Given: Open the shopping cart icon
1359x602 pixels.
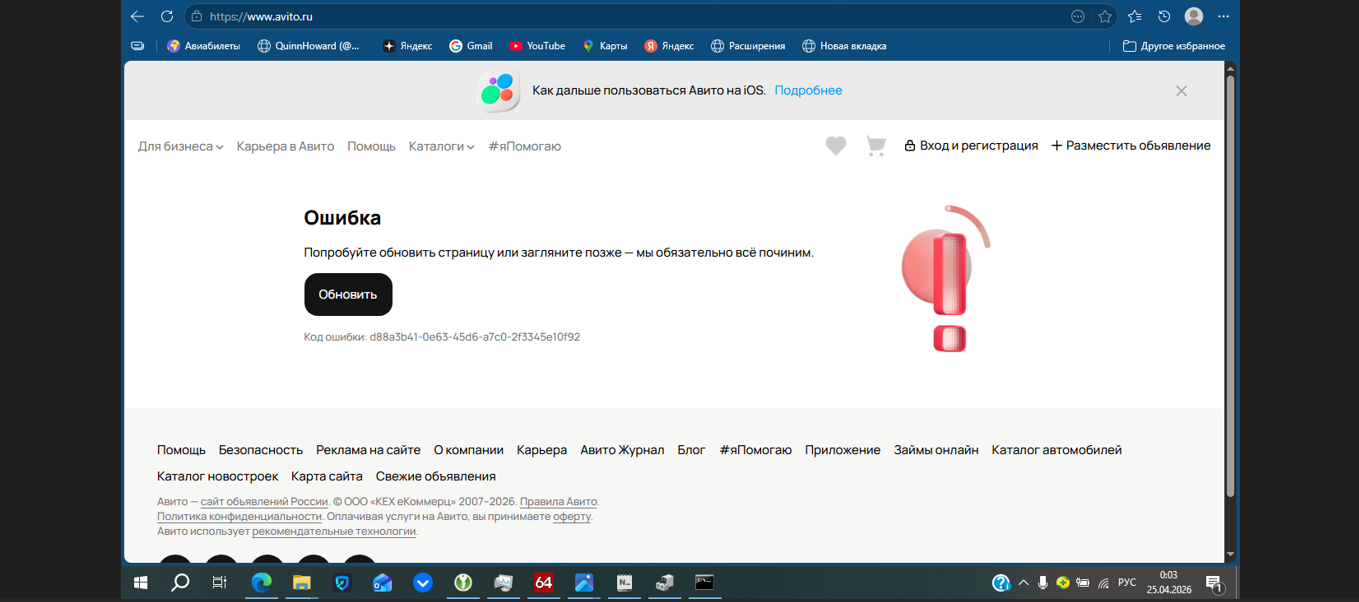Looking at the screenshot, I should coord(876,146).
